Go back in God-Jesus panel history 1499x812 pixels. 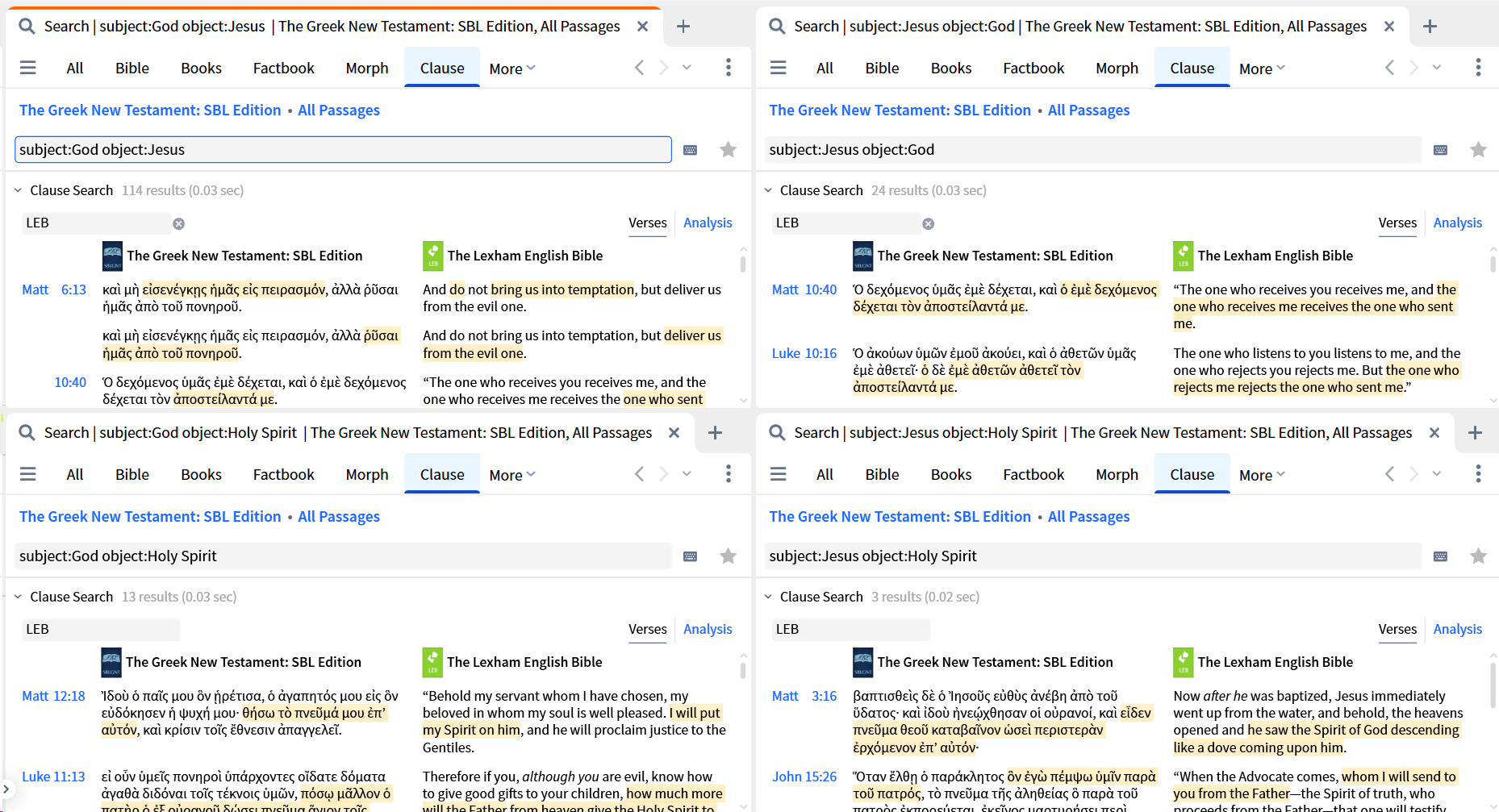point(640,68)
